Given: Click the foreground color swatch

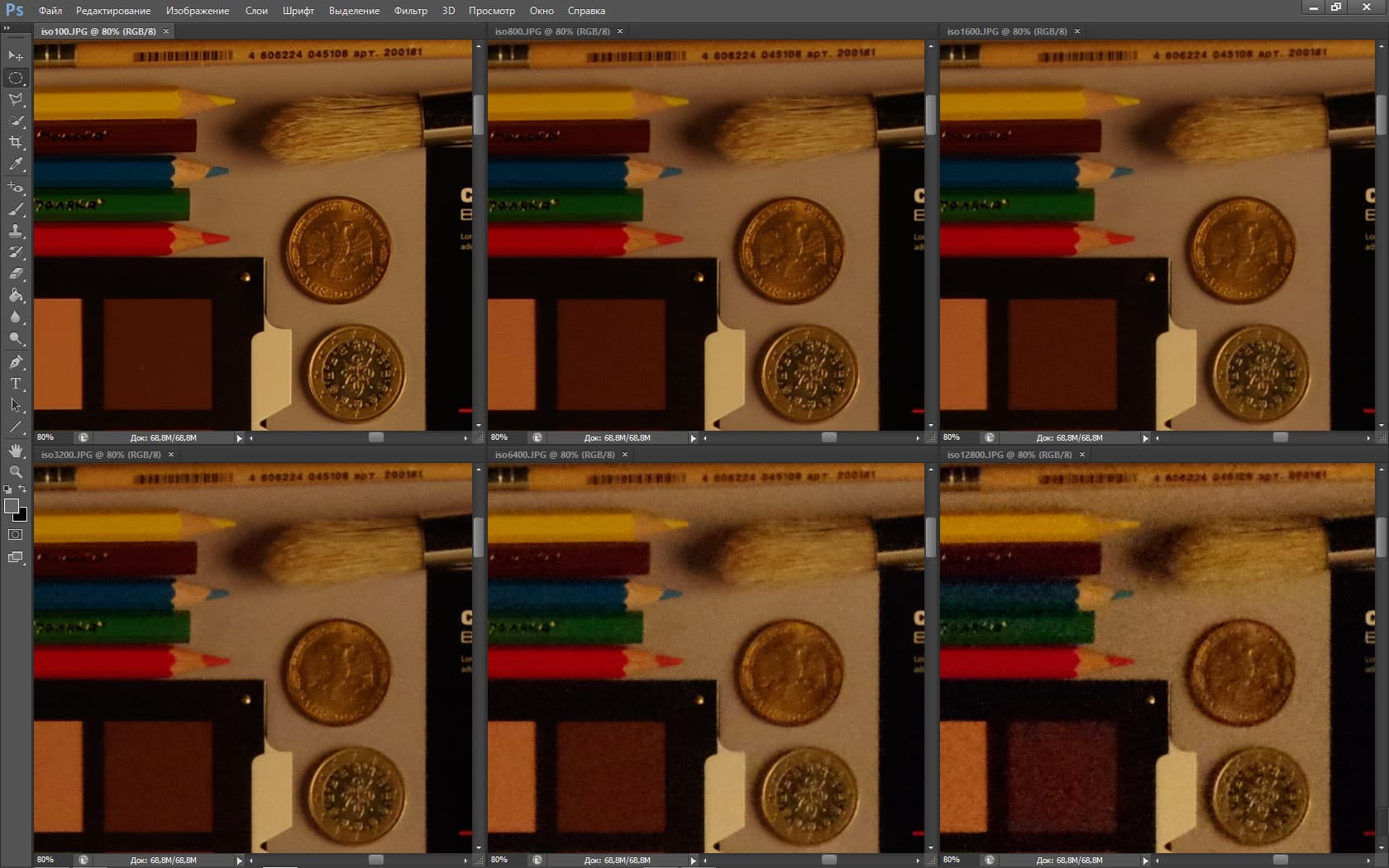Looking at the screenshot, I should coord(11,506).
